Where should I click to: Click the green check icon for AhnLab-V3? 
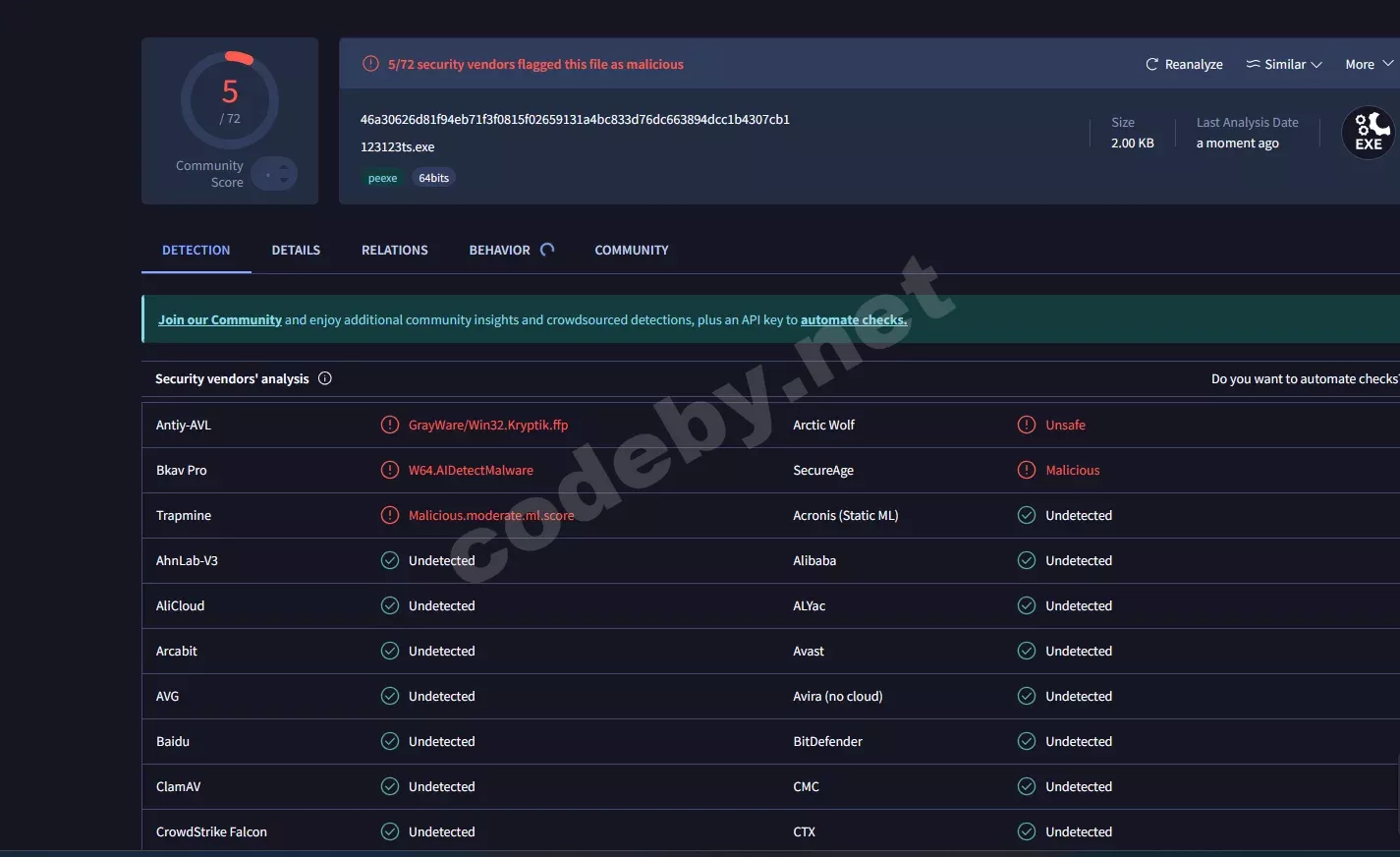tap(390, 560)
